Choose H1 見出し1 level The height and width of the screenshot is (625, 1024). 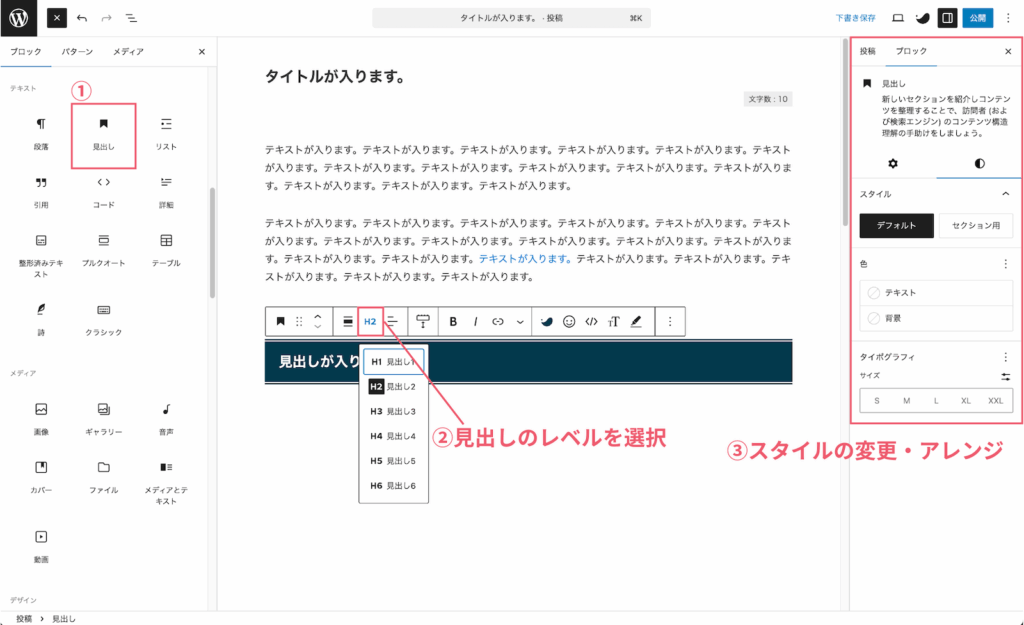pos(394,361)
